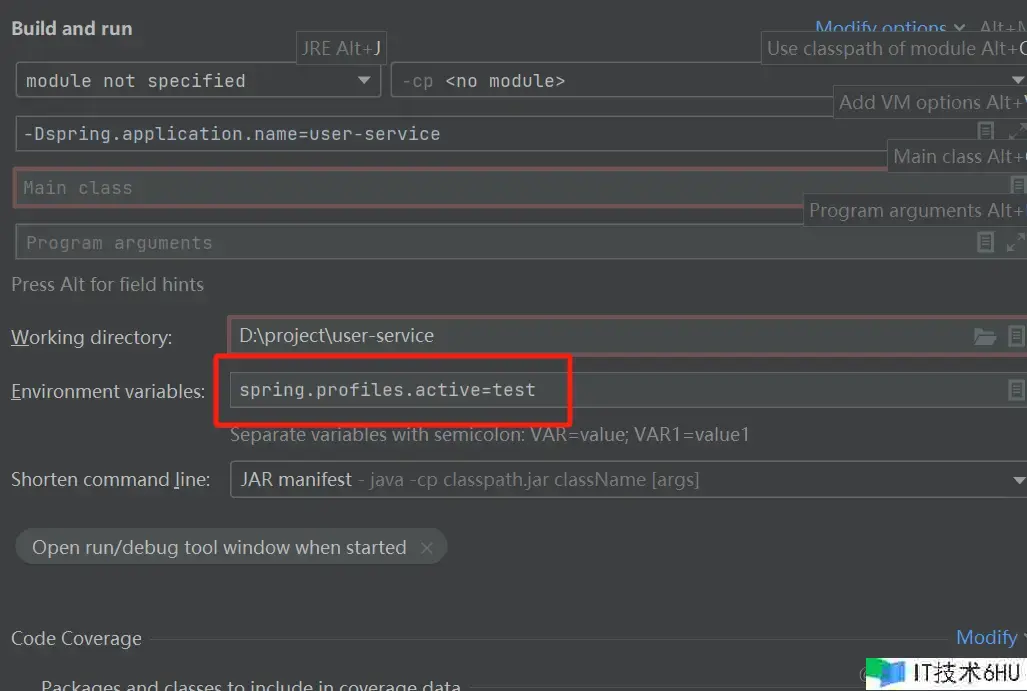Screen dimensions: 1027x691
Task: Click Modify link in Code Coverage section
Action: pyautogui.click(x=986, y=637)
